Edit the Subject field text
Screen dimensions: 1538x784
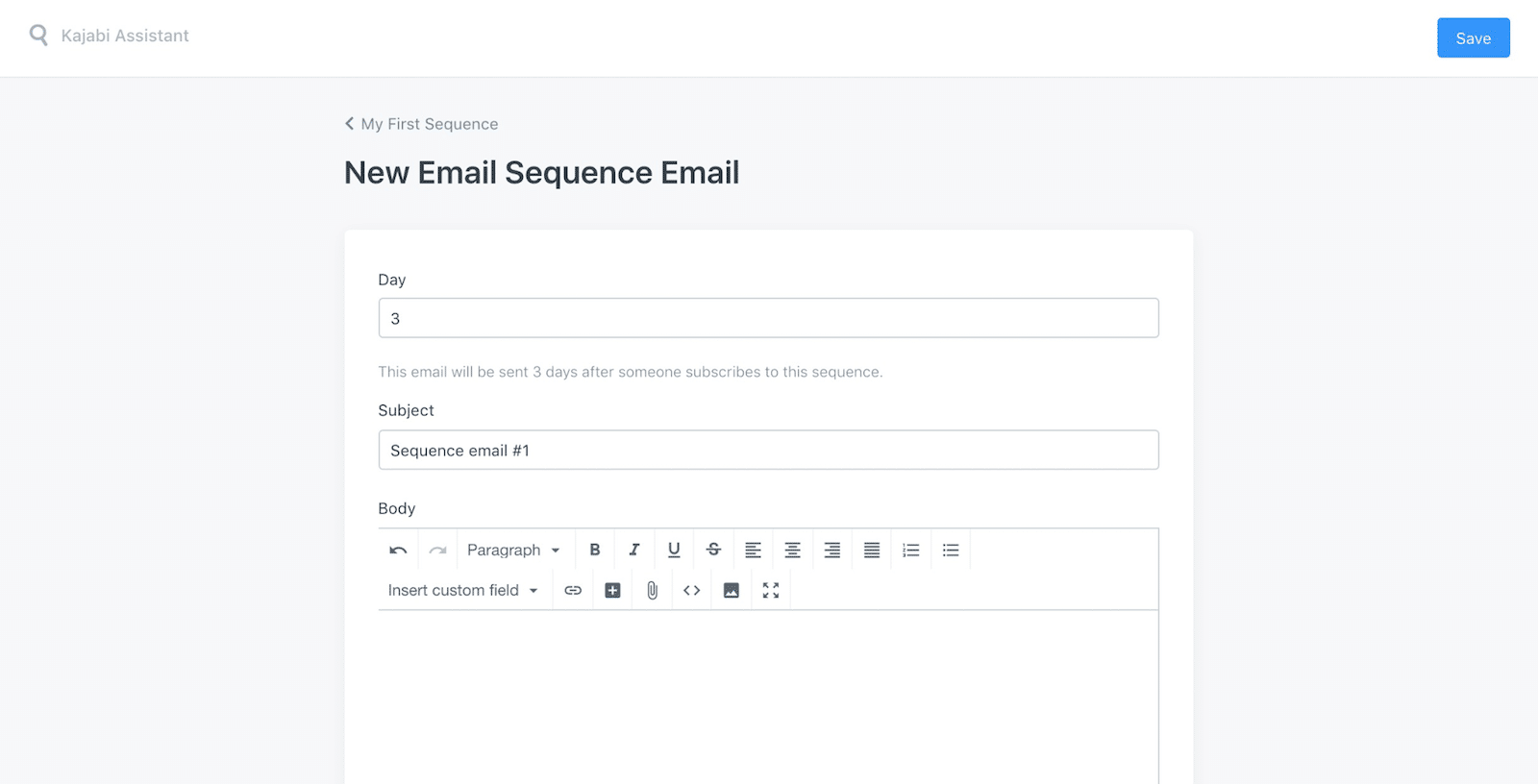[768, 450]
